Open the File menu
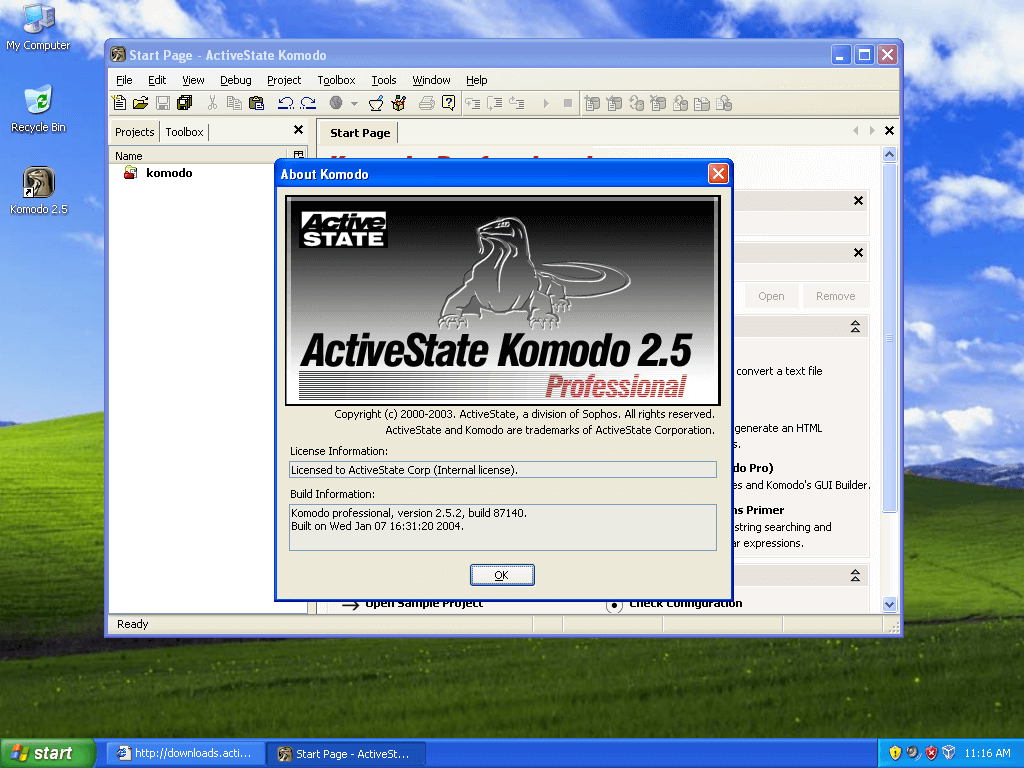 tap(124, 80)
